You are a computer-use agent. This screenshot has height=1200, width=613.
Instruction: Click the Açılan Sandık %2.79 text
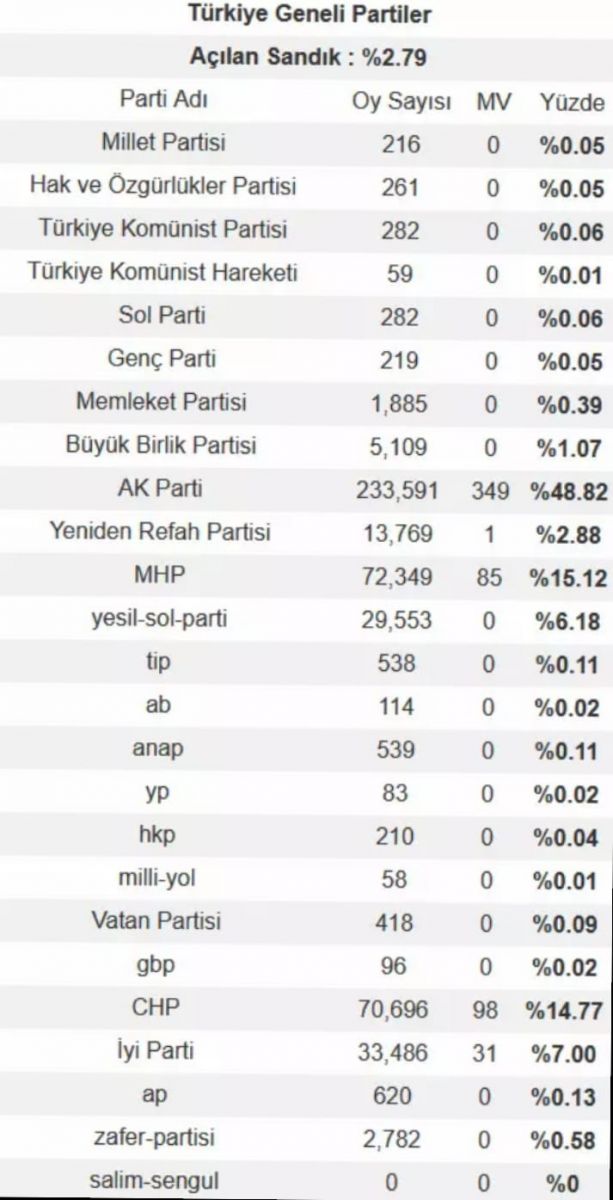coord(309,58)
